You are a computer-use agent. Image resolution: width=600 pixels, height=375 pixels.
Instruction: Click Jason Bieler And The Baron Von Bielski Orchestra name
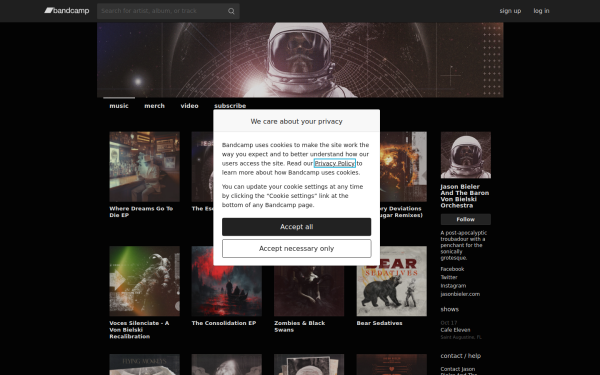[465, 196]
